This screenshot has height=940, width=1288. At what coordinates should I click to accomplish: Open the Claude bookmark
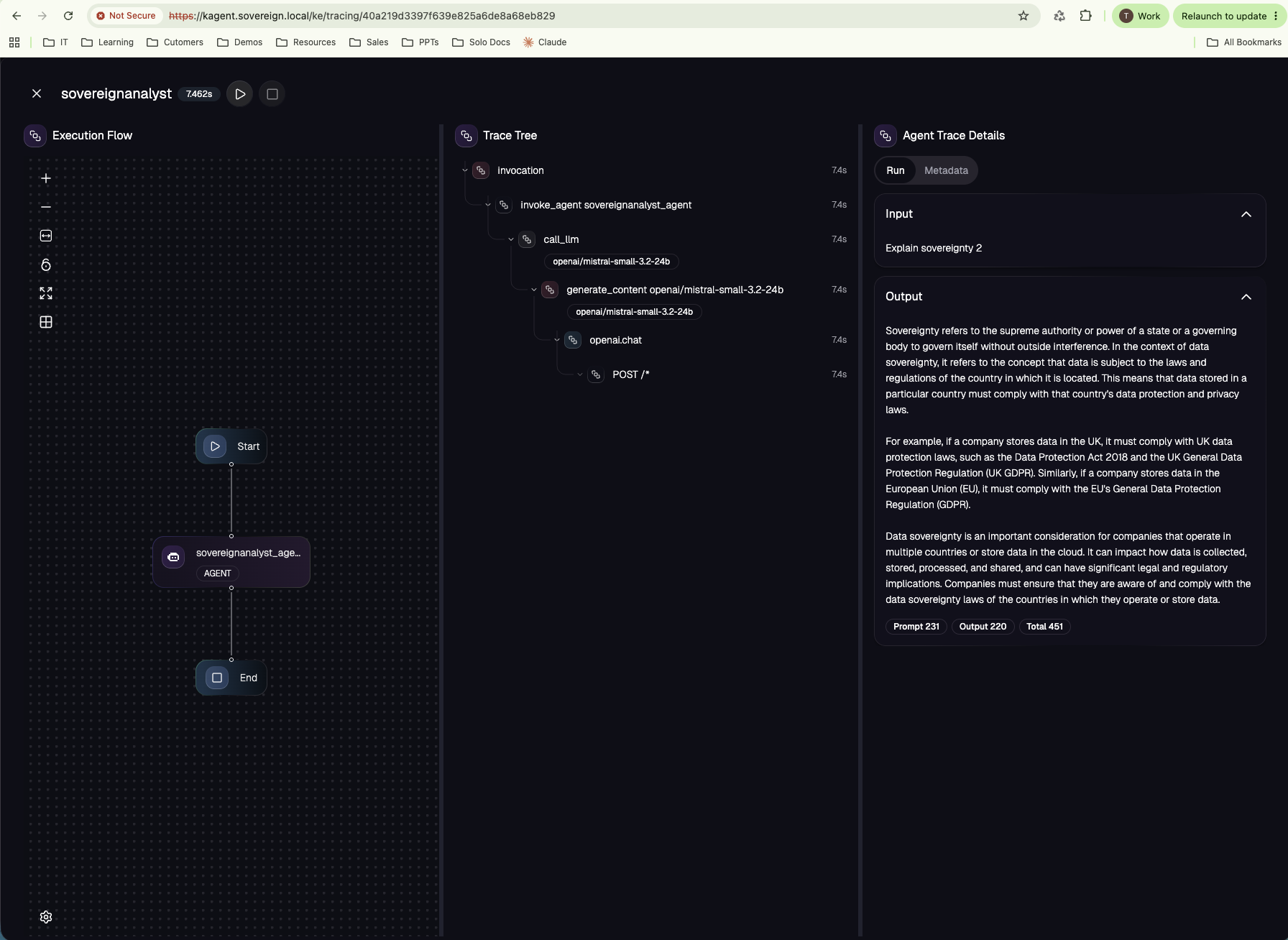tap(545, 42)
